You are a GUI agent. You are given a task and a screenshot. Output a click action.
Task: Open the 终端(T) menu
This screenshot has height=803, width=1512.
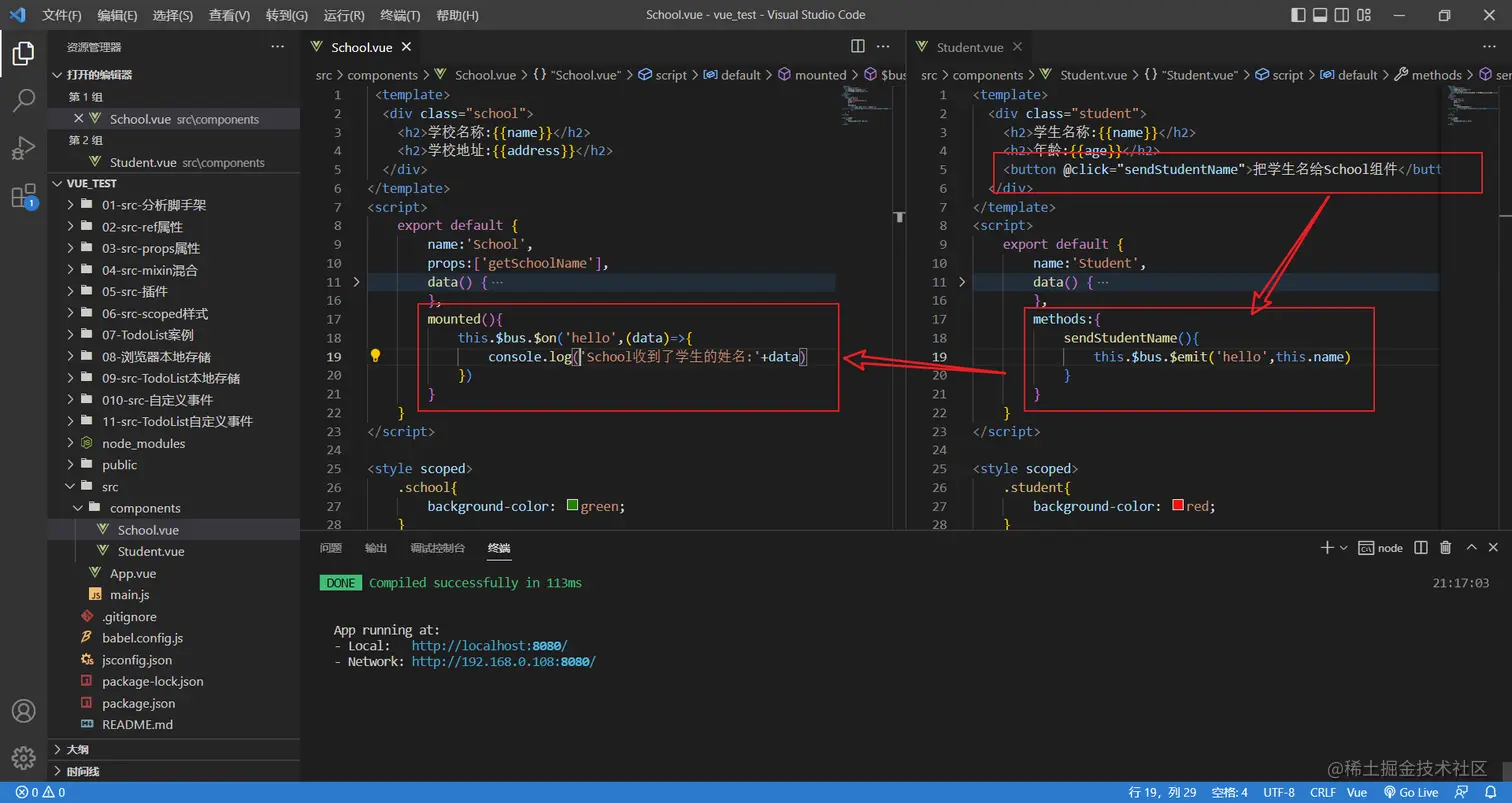click(x=401, y=15)
